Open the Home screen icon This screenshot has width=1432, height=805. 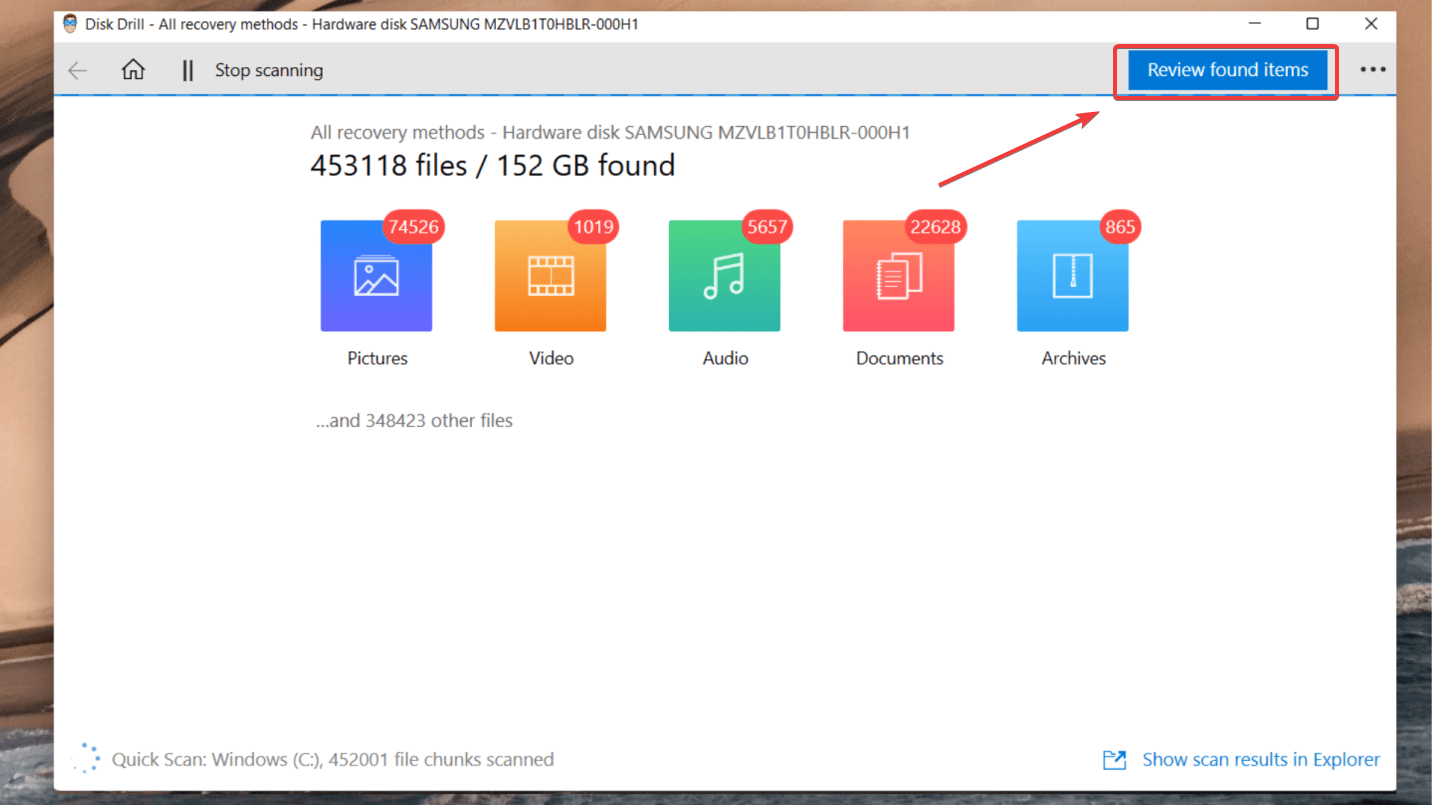point(133,70)
